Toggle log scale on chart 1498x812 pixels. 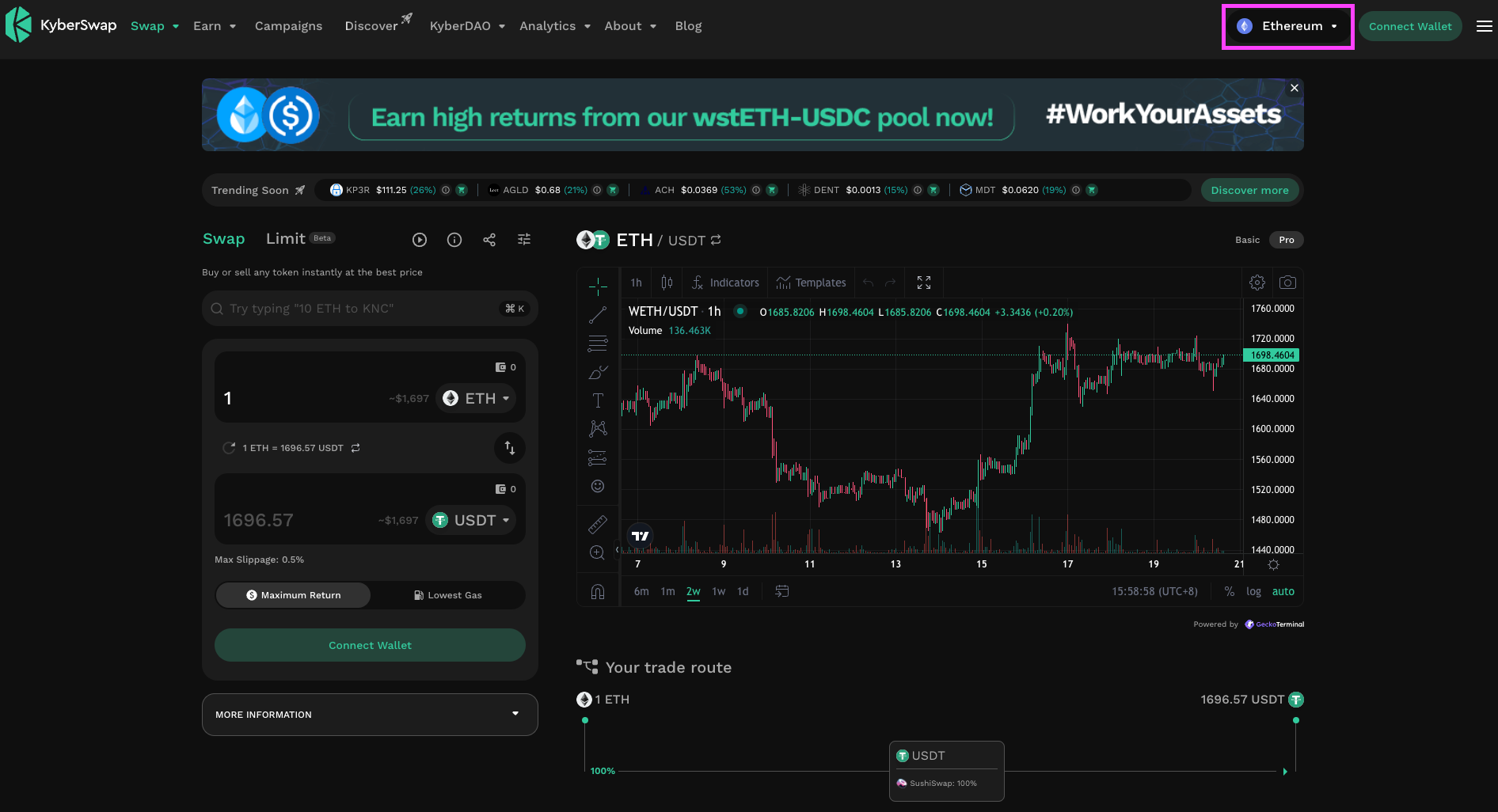tap(1253, 591)
